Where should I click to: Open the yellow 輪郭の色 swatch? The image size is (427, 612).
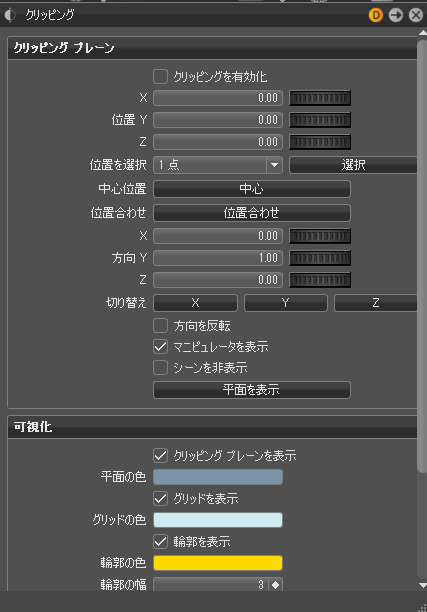(218, 563)
